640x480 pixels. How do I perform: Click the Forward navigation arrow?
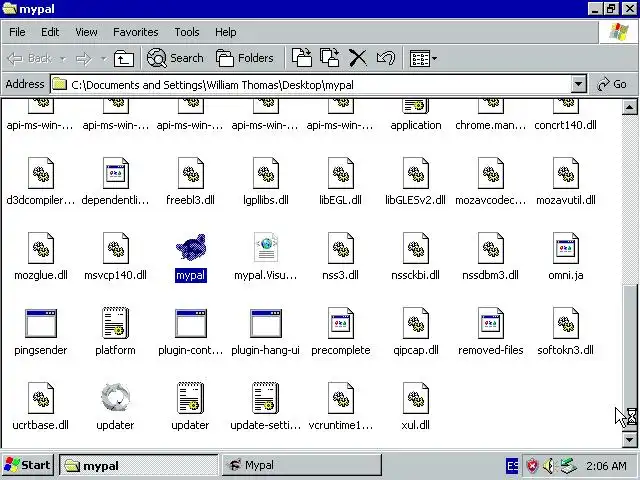click(x=84, y=58)
